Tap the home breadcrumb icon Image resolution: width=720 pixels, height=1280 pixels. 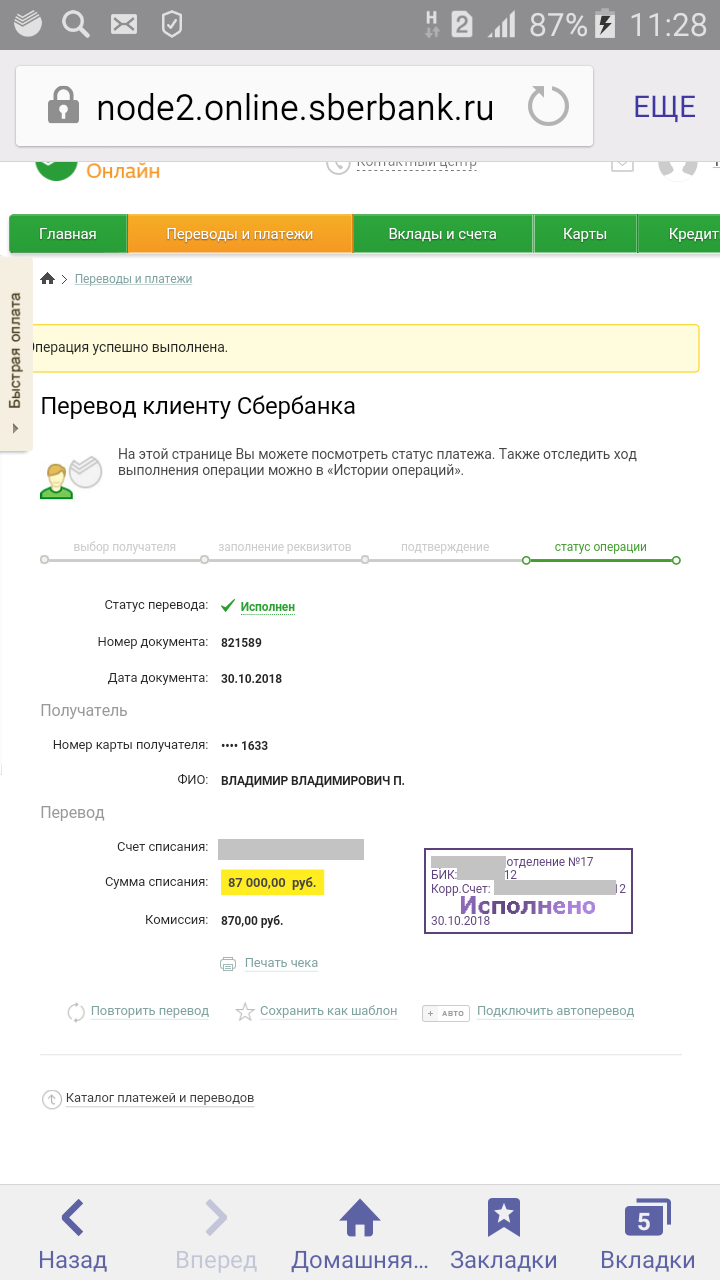point(47,279)
